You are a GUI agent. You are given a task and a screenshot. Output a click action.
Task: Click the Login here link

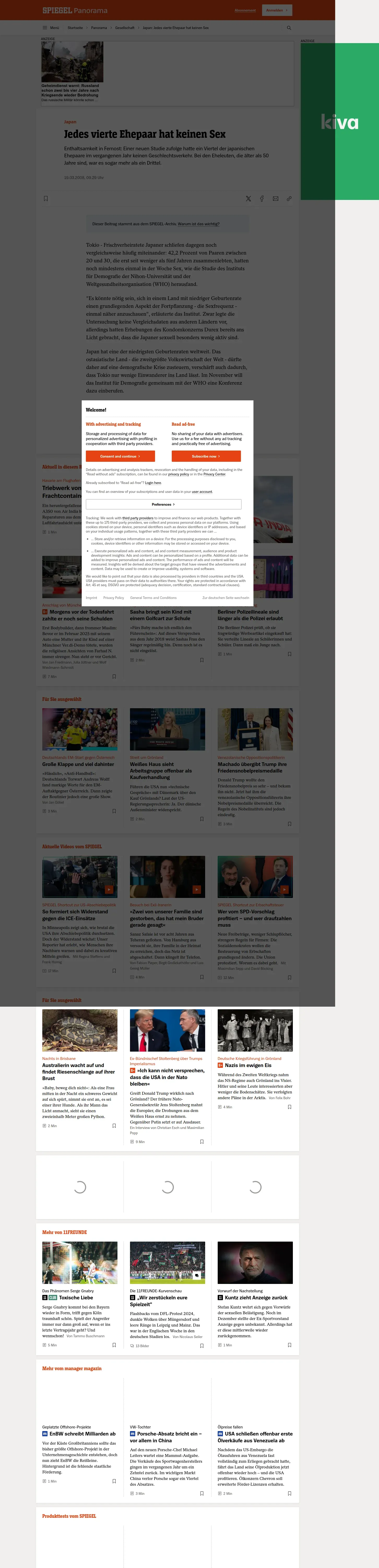point(153,483)
